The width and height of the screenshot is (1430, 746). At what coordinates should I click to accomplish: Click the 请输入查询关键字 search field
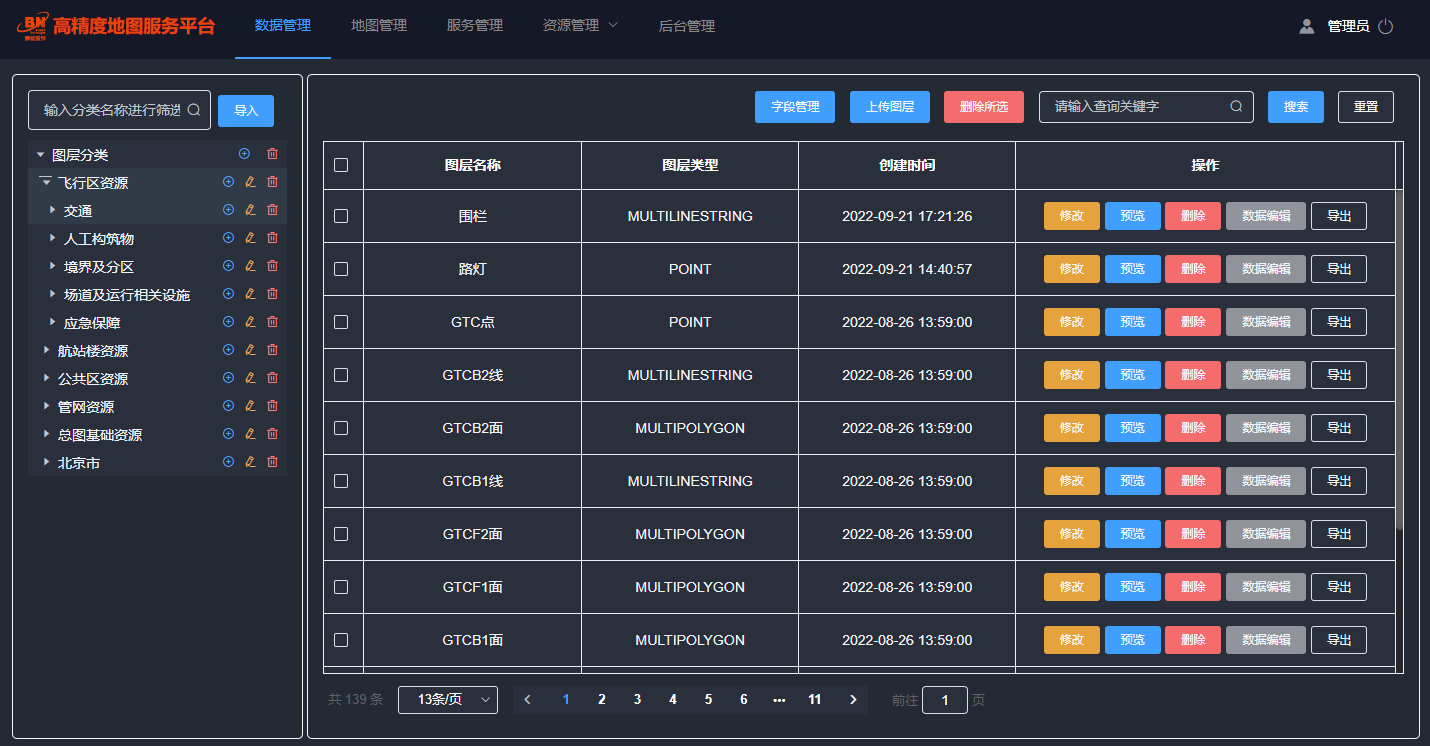(1135, 107)
